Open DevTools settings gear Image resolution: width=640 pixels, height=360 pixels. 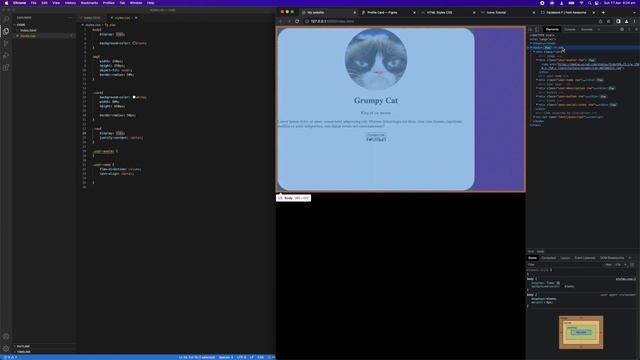[622, 29]
